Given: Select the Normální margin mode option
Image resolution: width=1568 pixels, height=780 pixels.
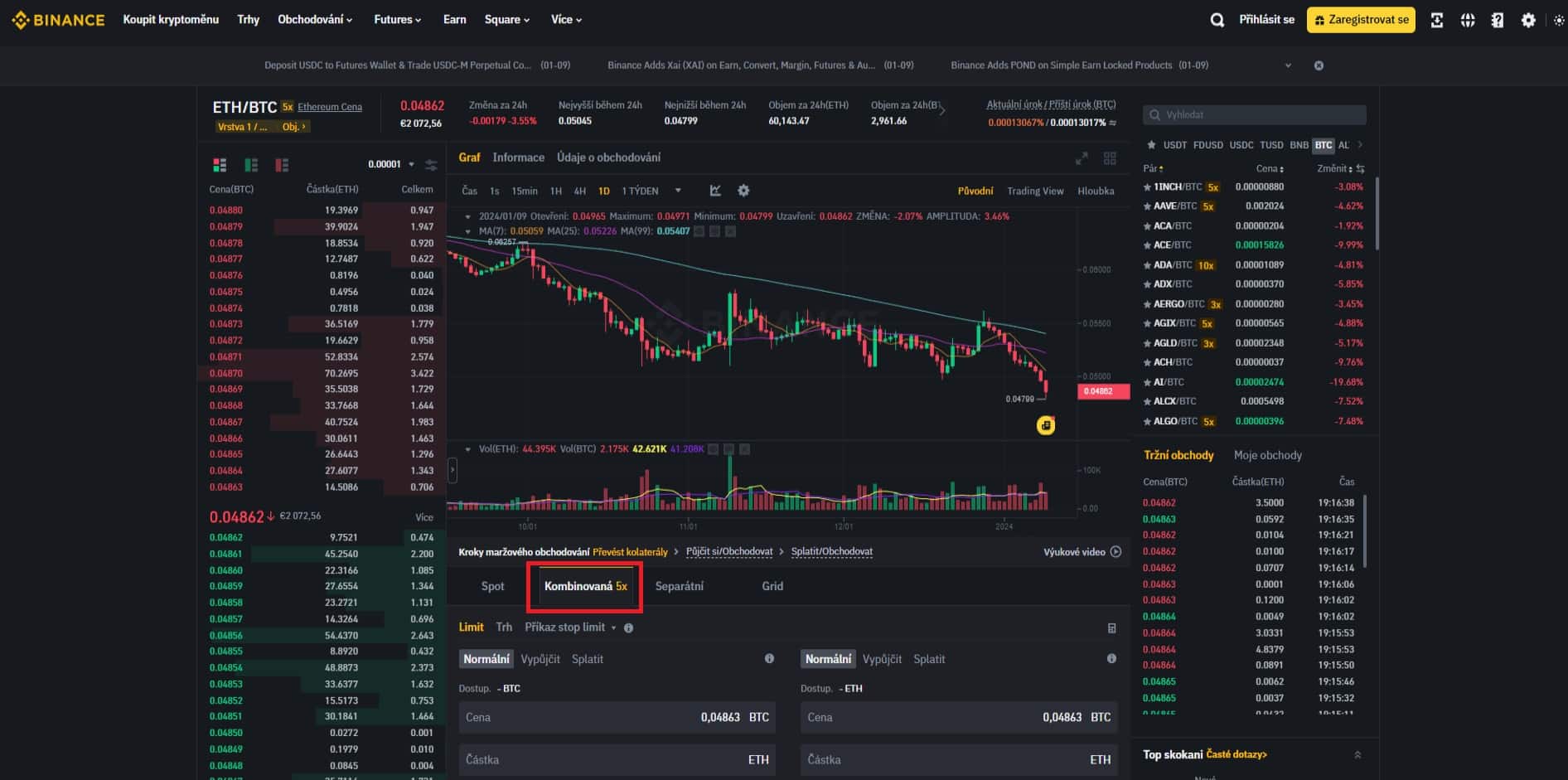Looking at the screenshot, I should 486,658.
